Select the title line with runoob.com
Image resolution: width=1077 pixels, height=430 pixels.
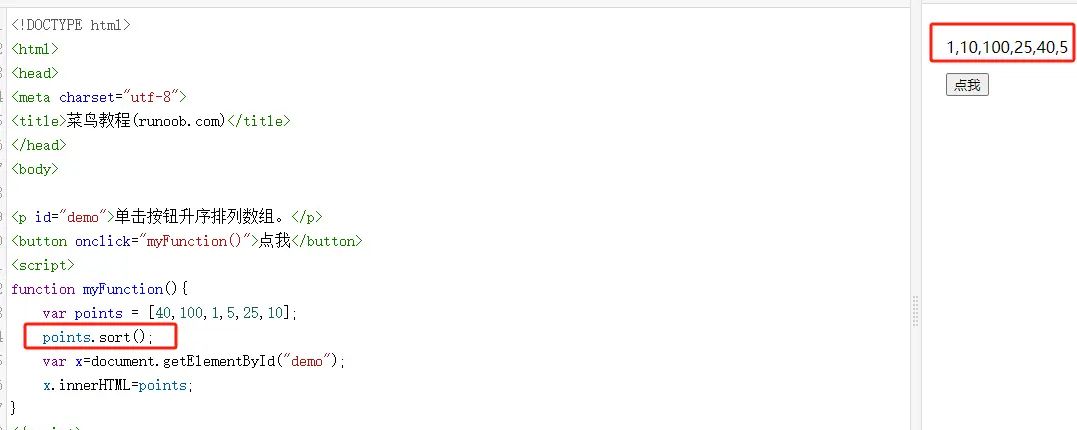[x=150, y=121]
